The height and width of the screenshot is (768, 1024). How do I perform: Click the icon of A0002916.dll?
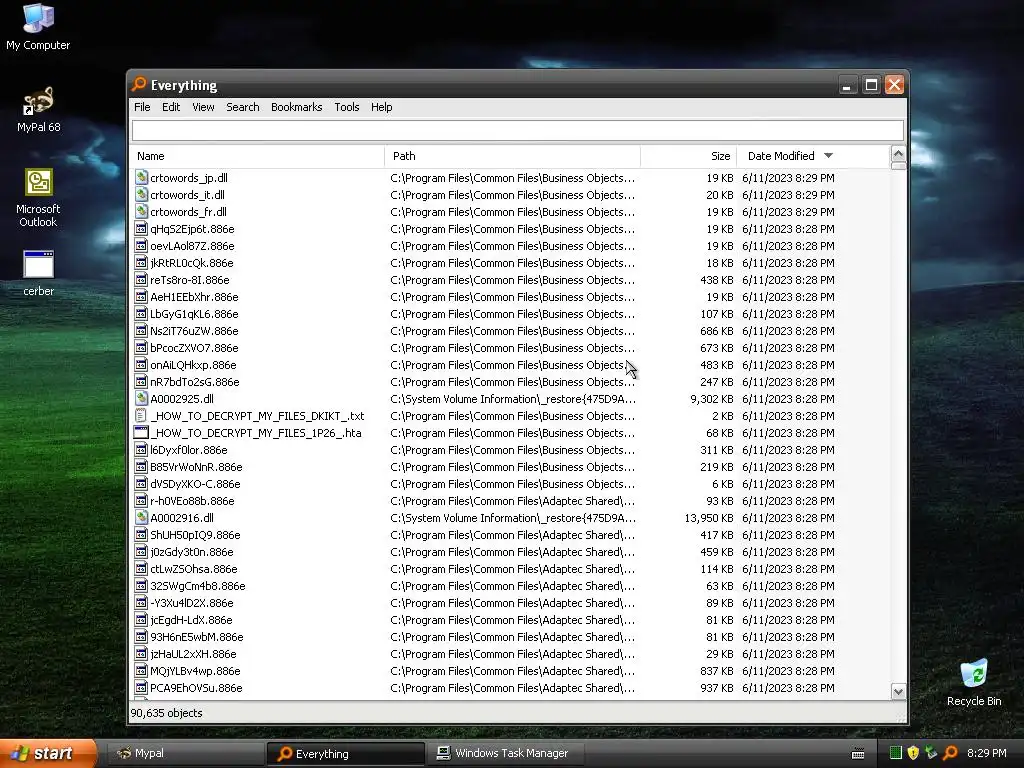tap(141, 517)
